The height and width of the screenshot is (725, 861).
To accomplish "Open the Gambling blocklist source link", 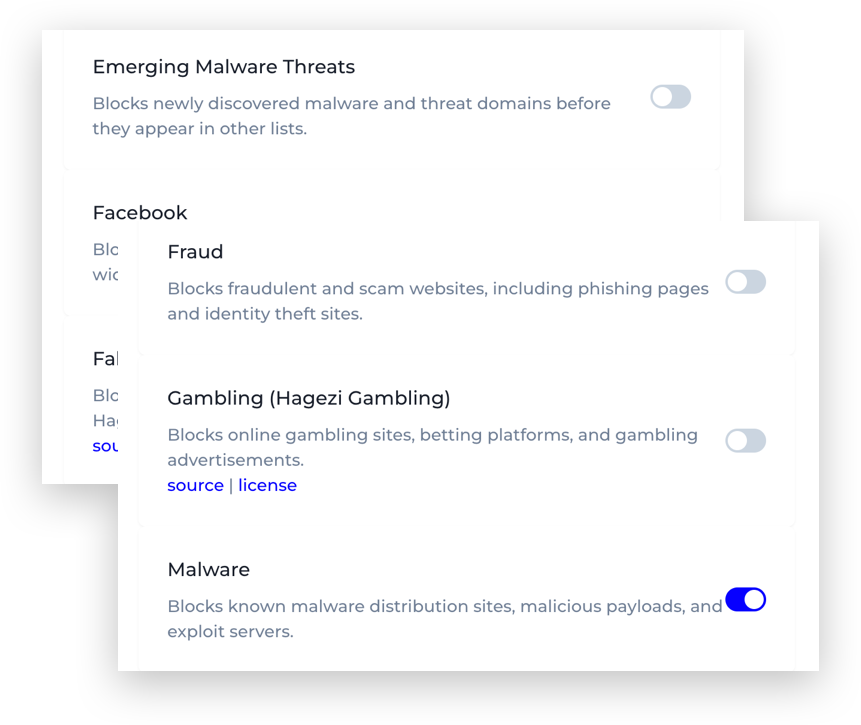I will click(195, 486).
